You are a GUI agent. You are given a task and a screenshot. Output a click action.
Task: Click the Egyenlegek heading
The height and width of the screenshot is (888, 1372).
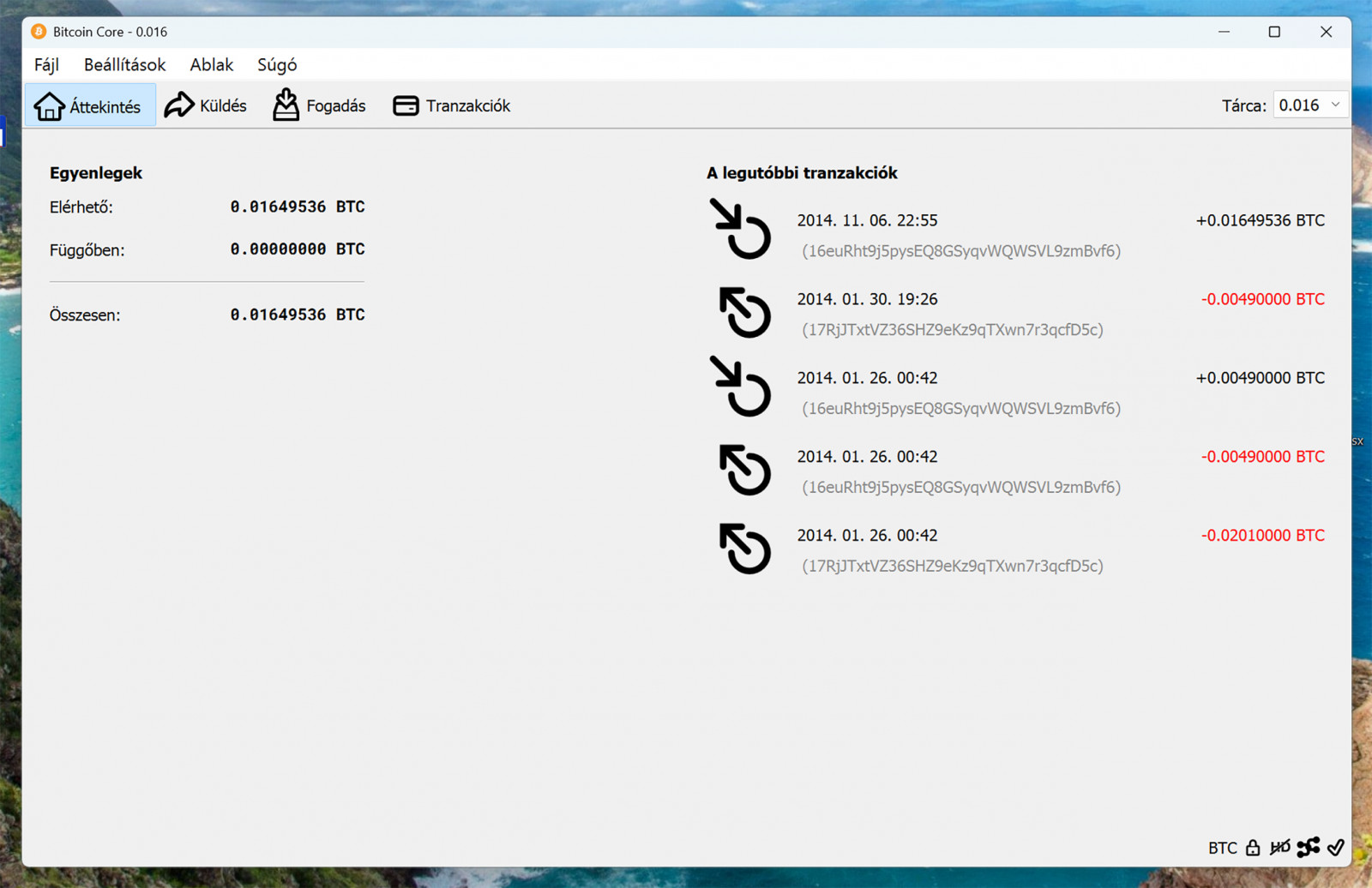coord(96,173)
